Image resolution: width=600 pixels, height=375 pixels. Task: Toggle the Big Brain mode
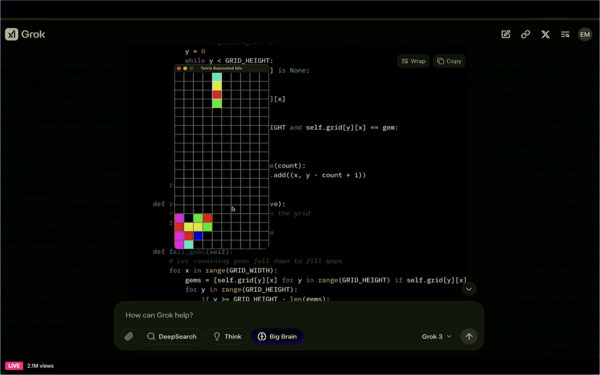pos(277,336)
